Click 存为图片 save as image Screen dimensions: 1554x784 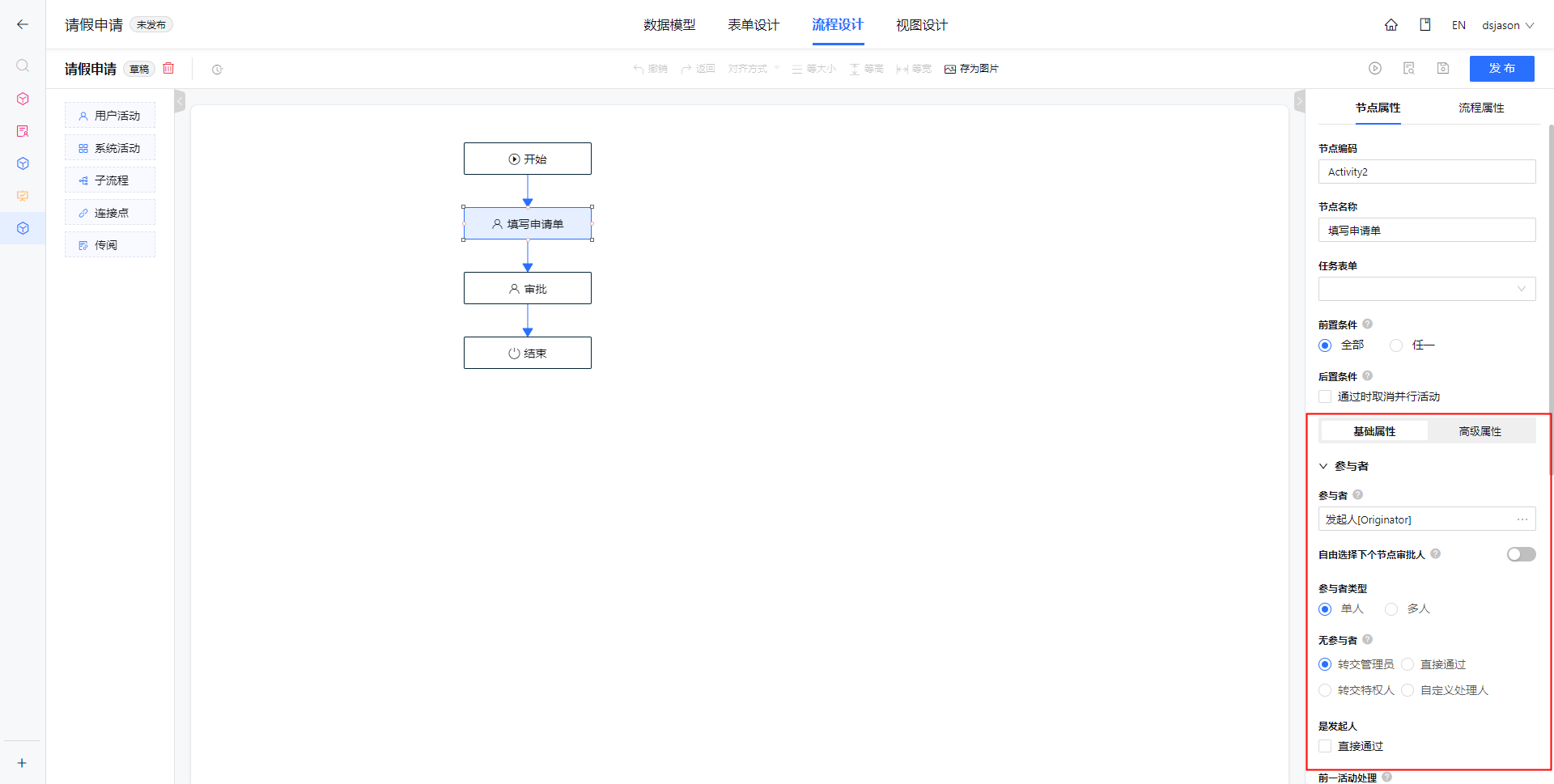click(971, 69)
